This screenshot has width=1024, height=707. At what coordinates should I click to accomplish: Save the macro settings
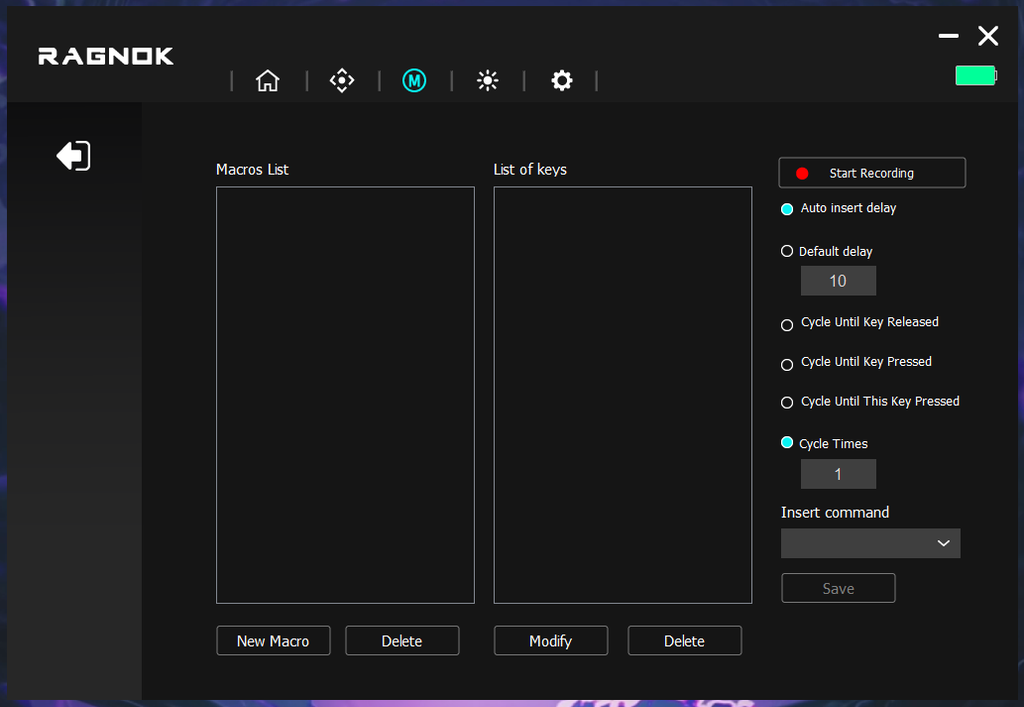pyautogui.click(x=839, y=588)
